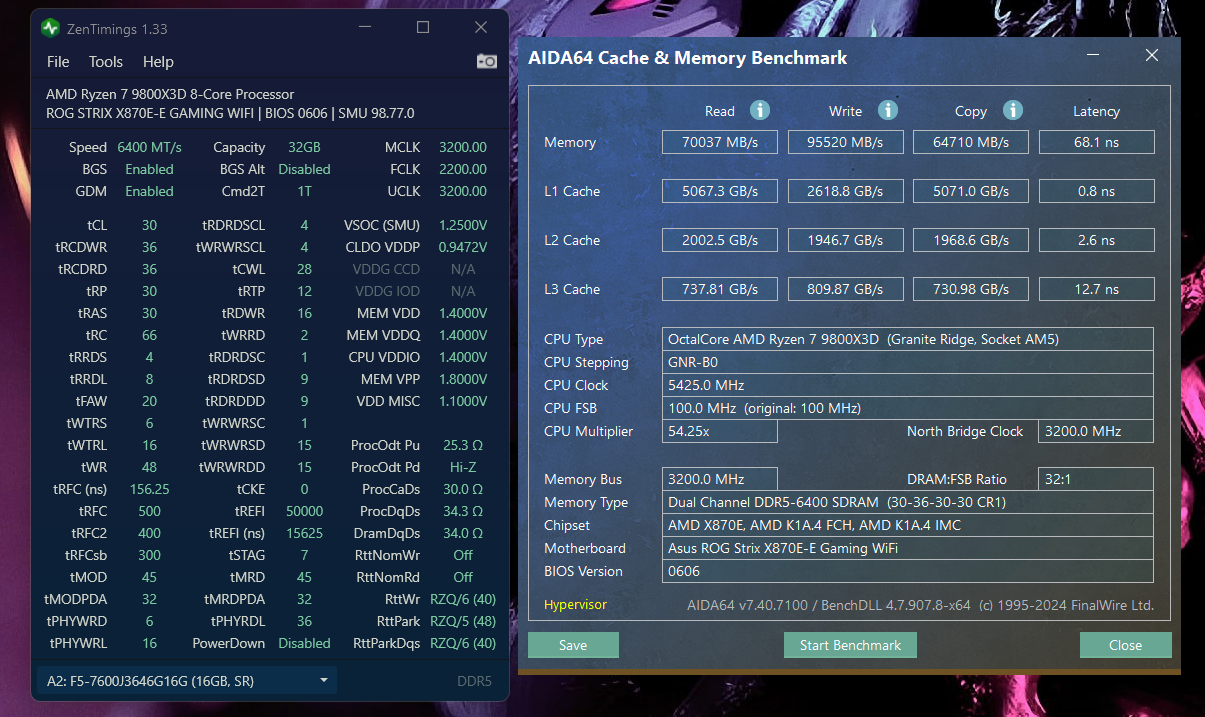Image resolution: width=1205 pixels, height=717 pixels.
Task: Click CPU Multiplier value 54.25x
Action: pos(720,431)
